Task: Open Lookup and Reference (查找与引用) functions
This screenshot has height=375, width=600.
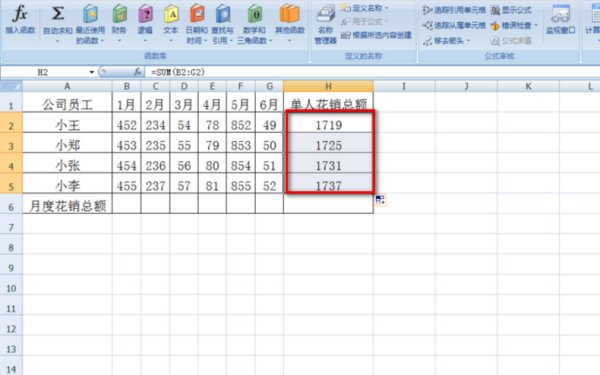Action: [x=222, y=24]
